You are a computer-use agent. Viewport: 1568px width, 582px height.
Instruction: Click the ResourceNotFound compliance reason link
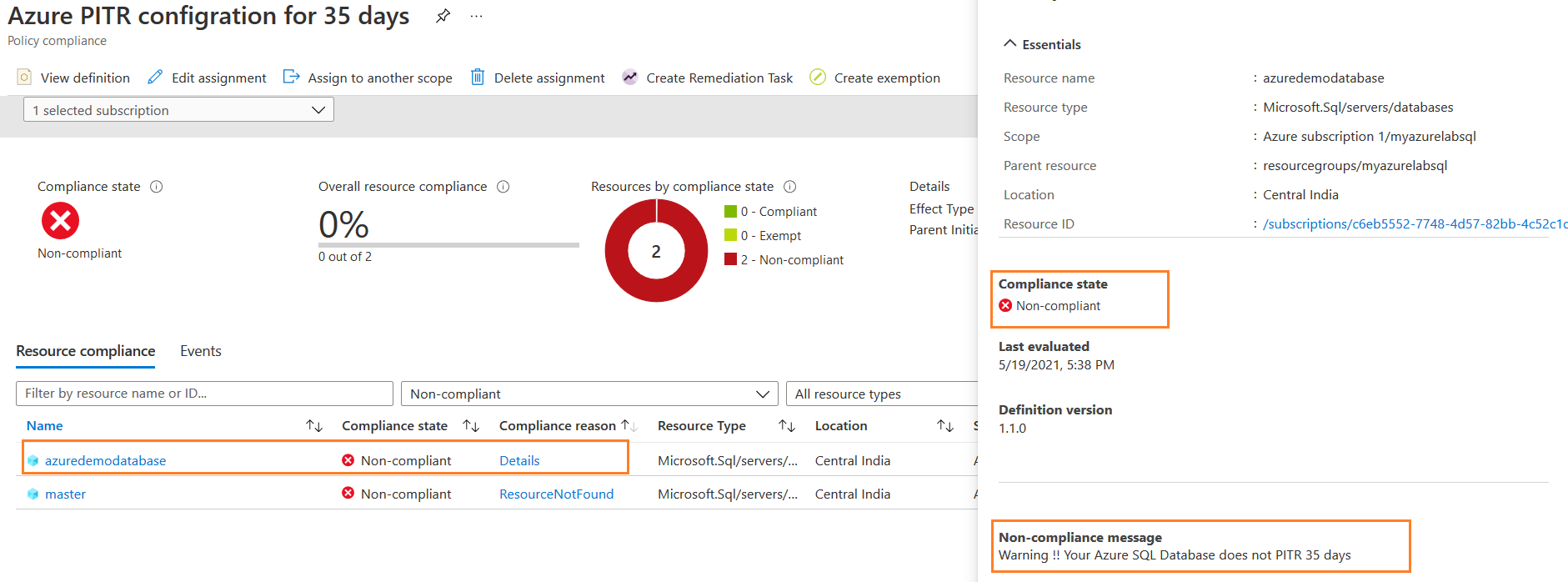pyautogui.click(x=556, y=494)
